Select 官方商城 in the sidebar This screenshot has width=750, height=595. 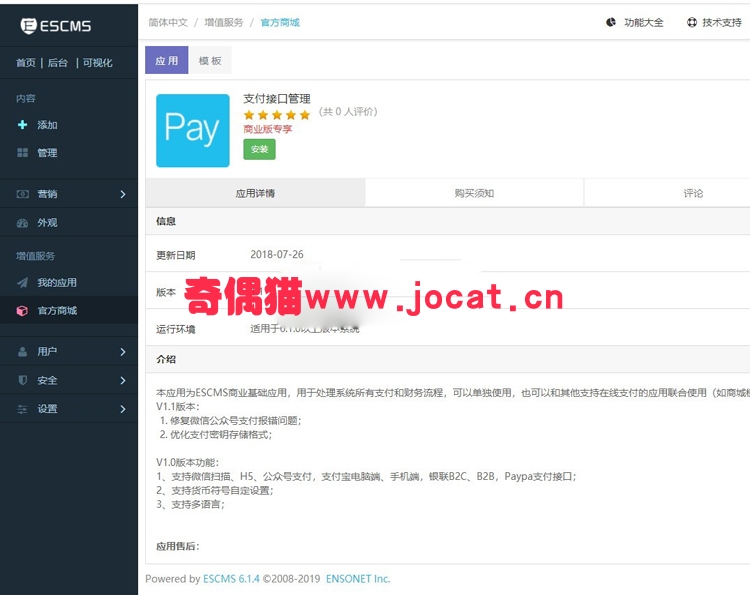pyautogui.click(x=57, y=310)
